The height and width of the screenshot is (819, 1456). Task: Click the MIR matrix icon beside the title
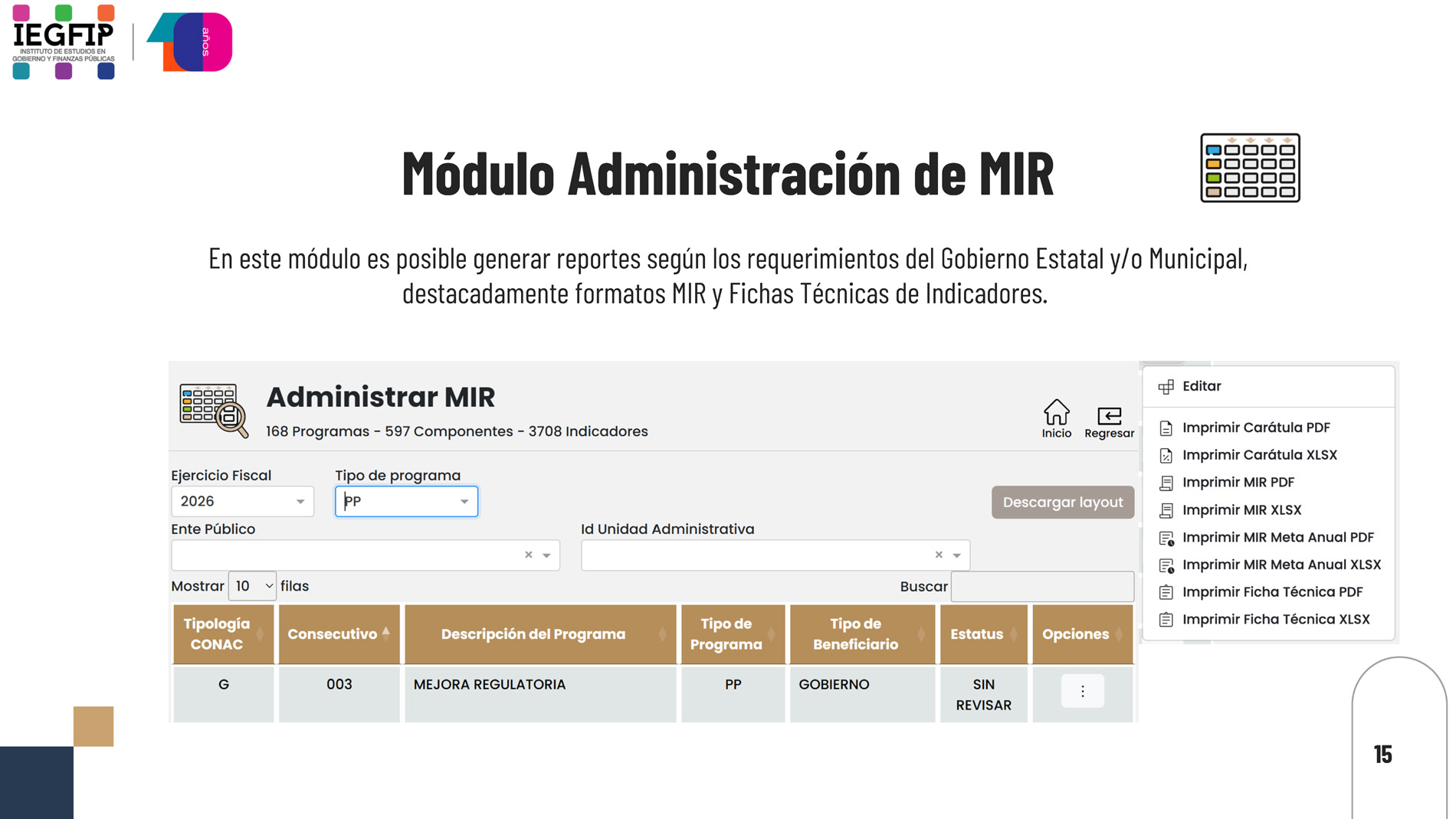pyautogui.click(x=1250, y=168)
